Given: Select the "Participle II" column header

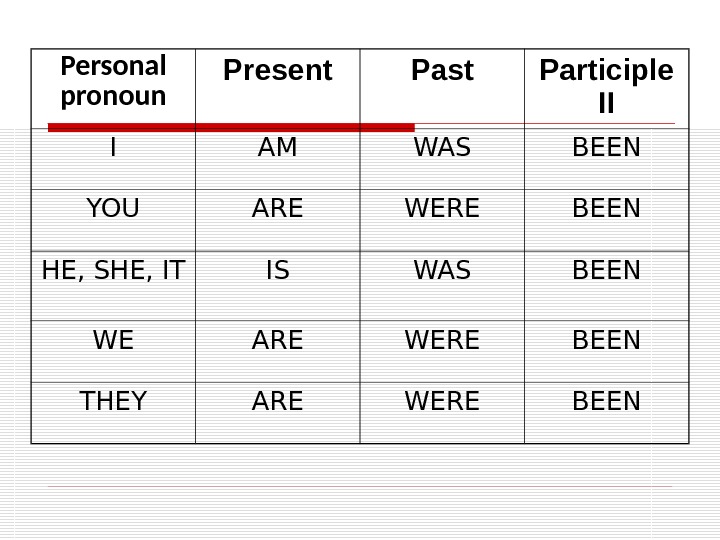Looking at the screenshot, I should tap(606, 87).
